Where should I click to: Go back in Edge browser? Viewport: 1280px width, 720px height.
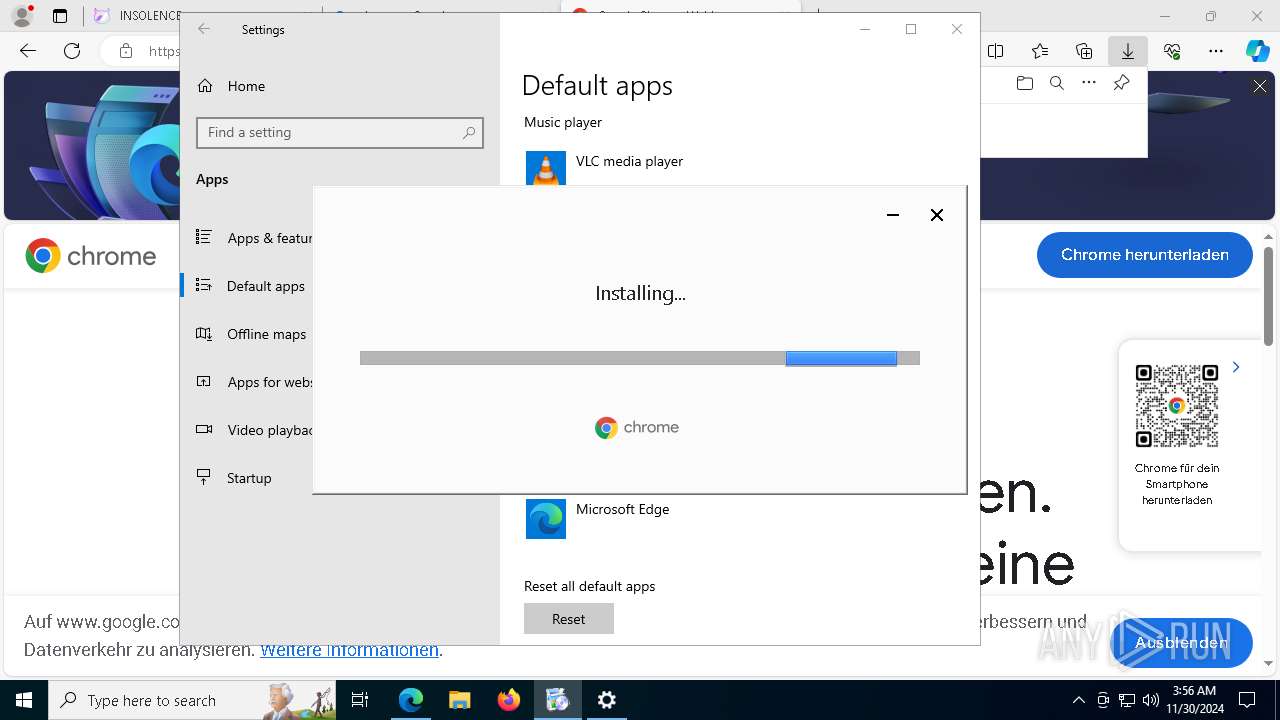click(x=28, y=51)
